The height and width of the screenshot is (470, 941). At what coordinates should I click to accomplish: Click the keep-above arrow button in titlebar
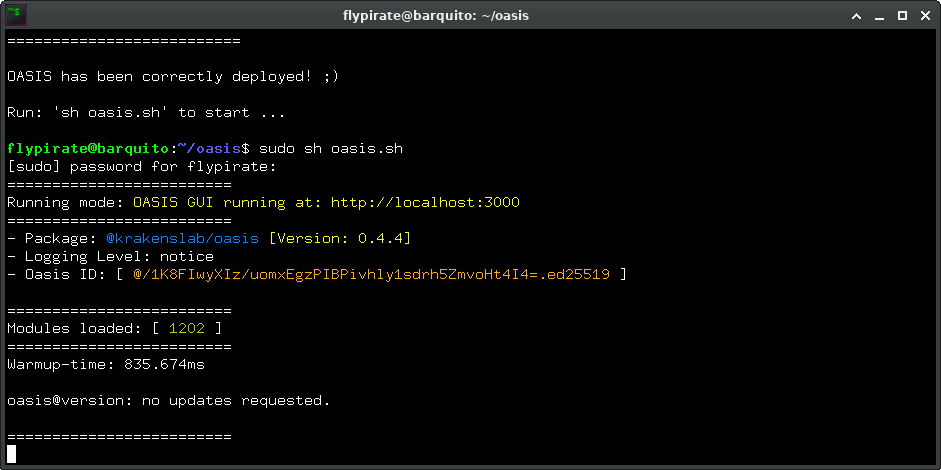click(856, 16)
